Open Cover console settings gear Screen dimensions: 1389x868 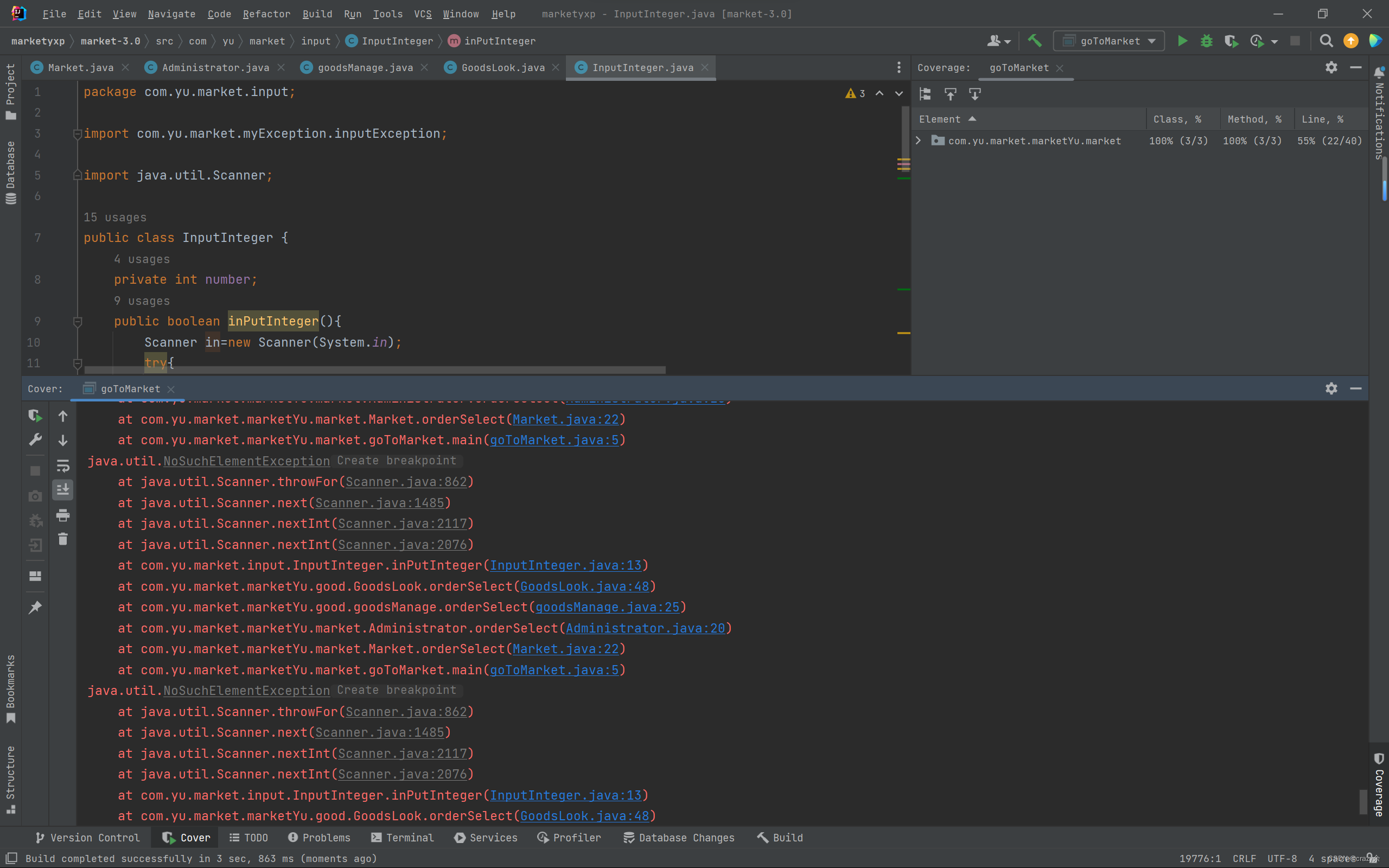click(x=1331, y=388)
